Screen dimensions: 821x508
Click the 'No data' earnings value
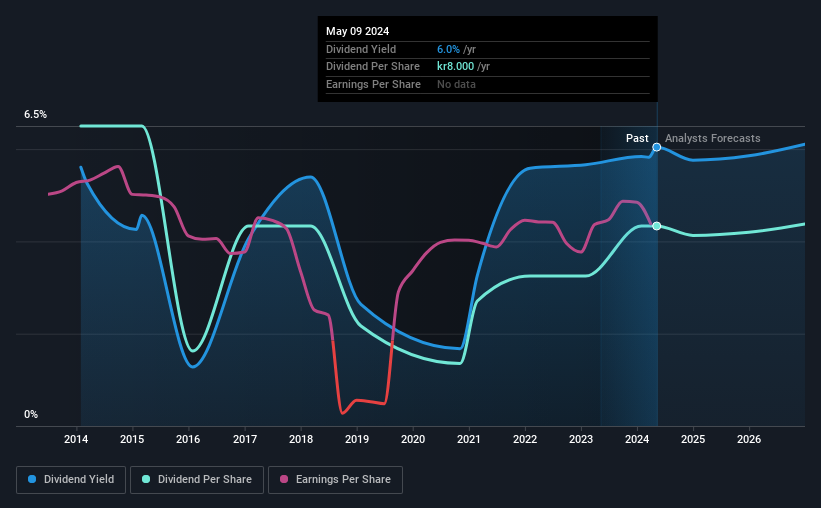(x=457, y=84)
